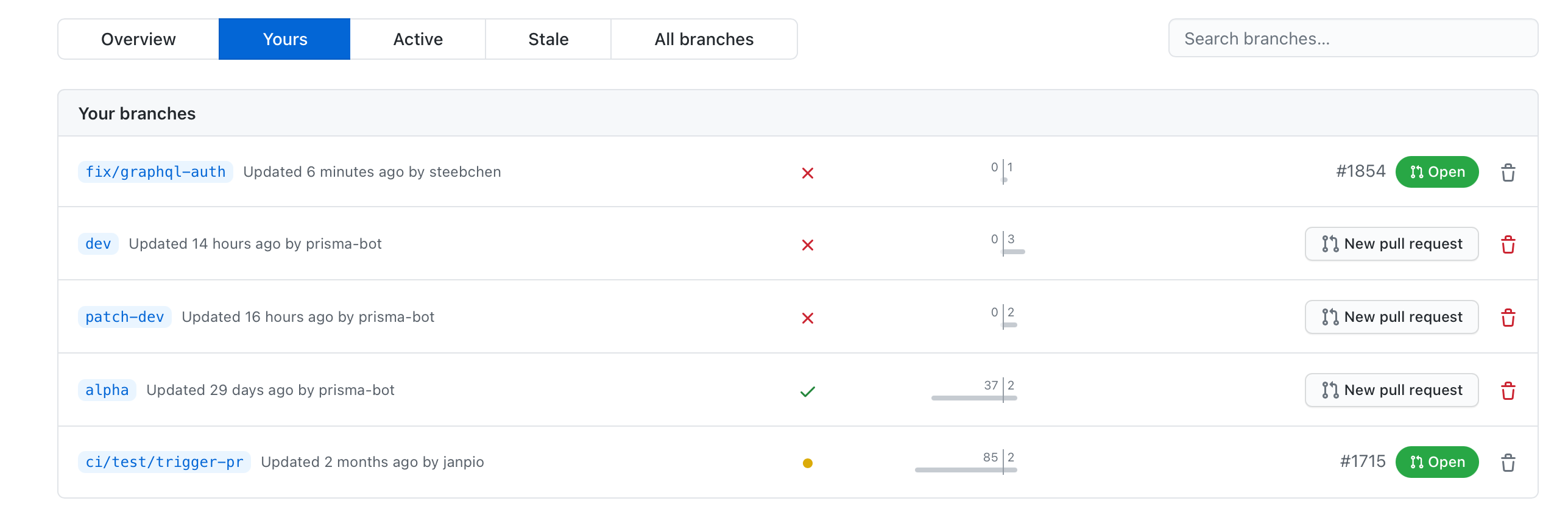Switch to the Stale branches tab
This screenshot has height=523, width=1568.
click(548, 38)
